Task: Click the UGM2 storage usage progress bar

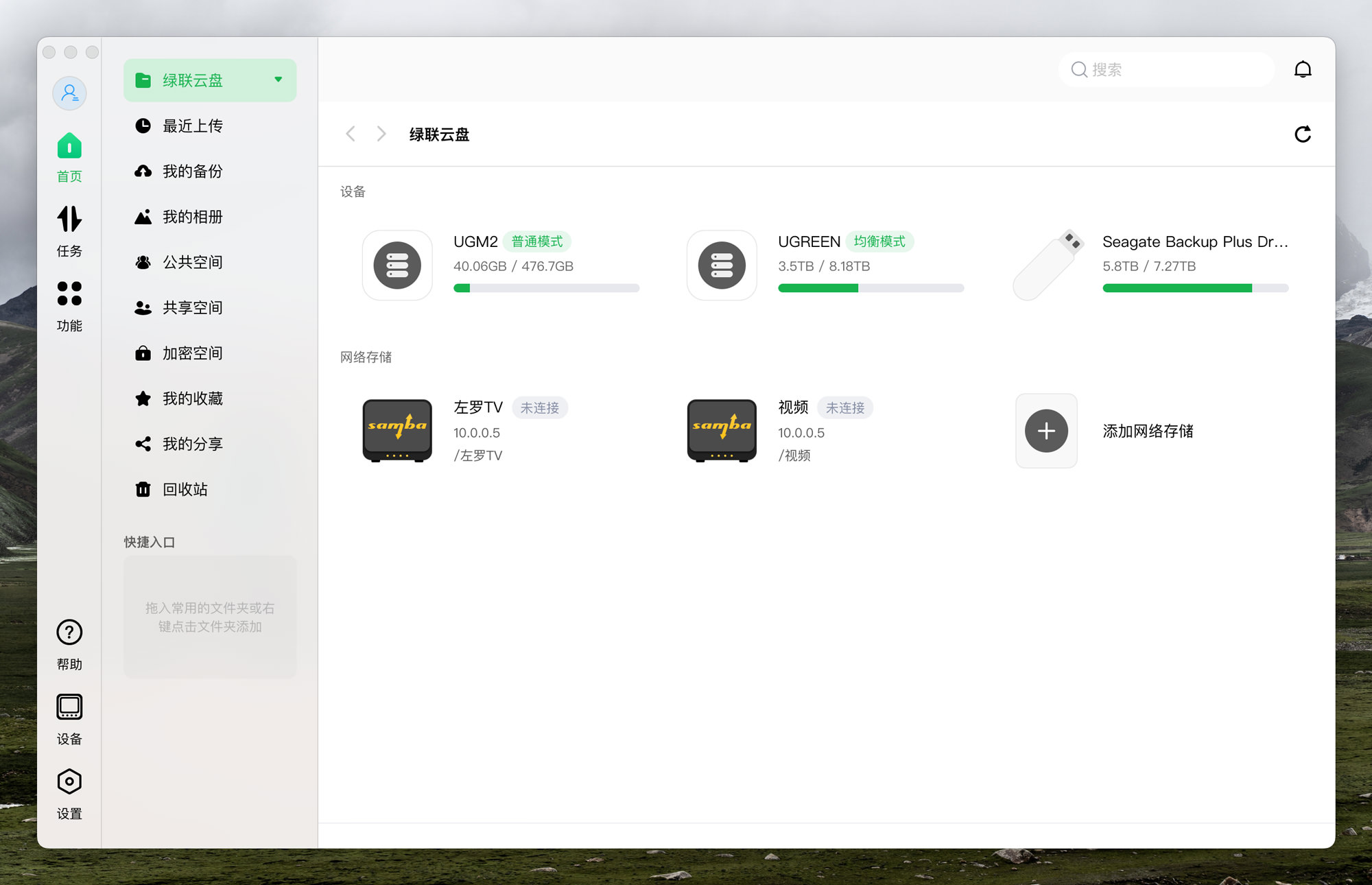Action: click(546, 287)
